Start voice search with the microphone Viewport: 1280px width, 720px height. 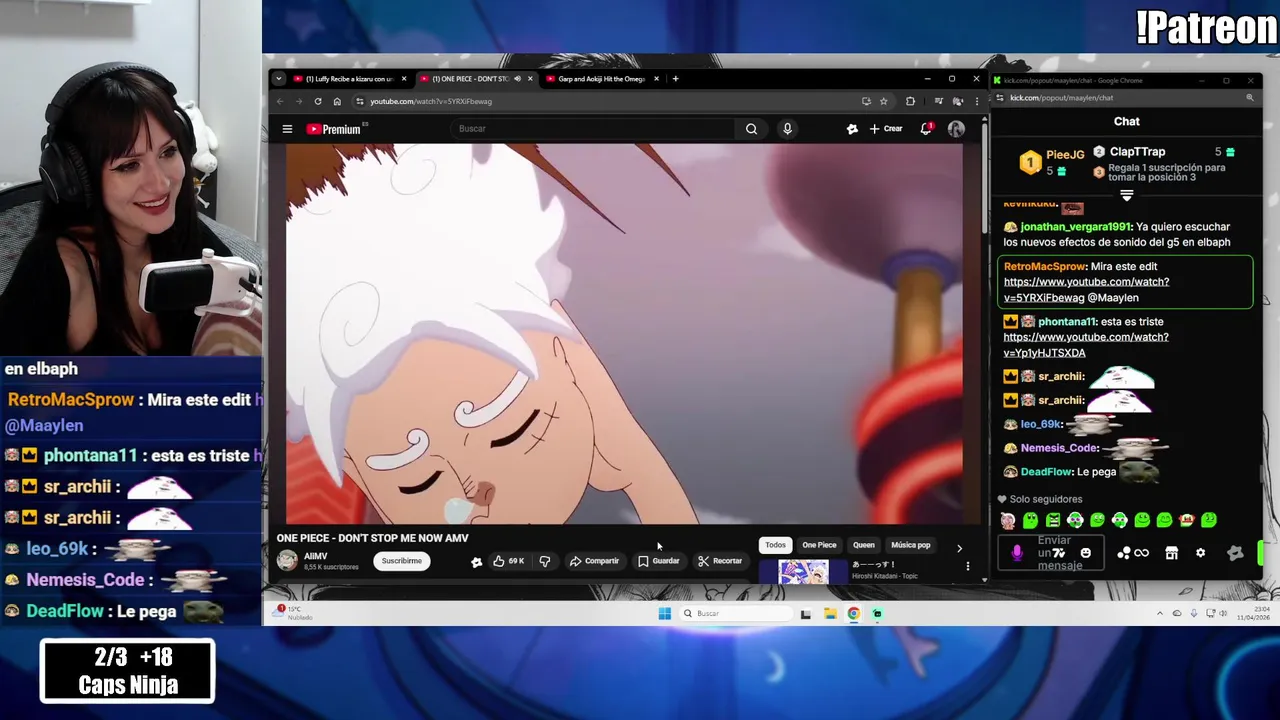click(x=787, y=129)
